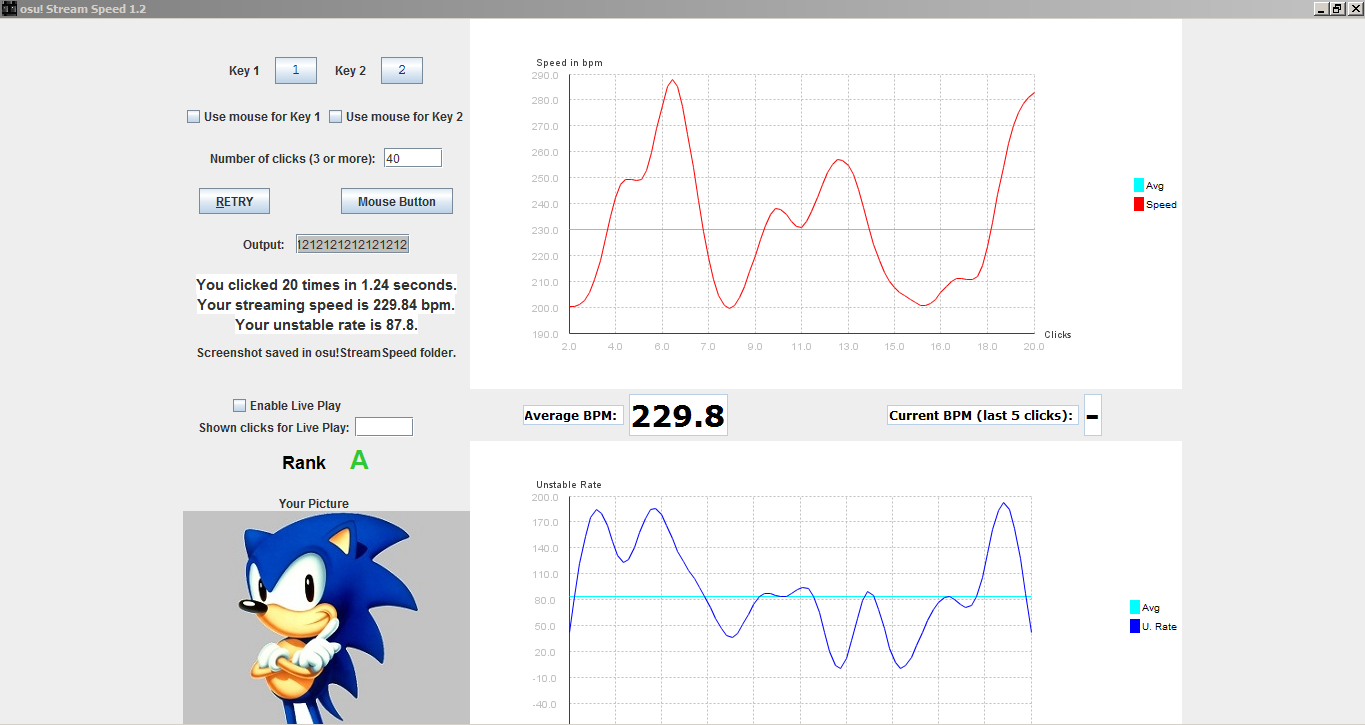Click 'Your streaming speed is 229.84 bpm' text

[x=326, y=305]
